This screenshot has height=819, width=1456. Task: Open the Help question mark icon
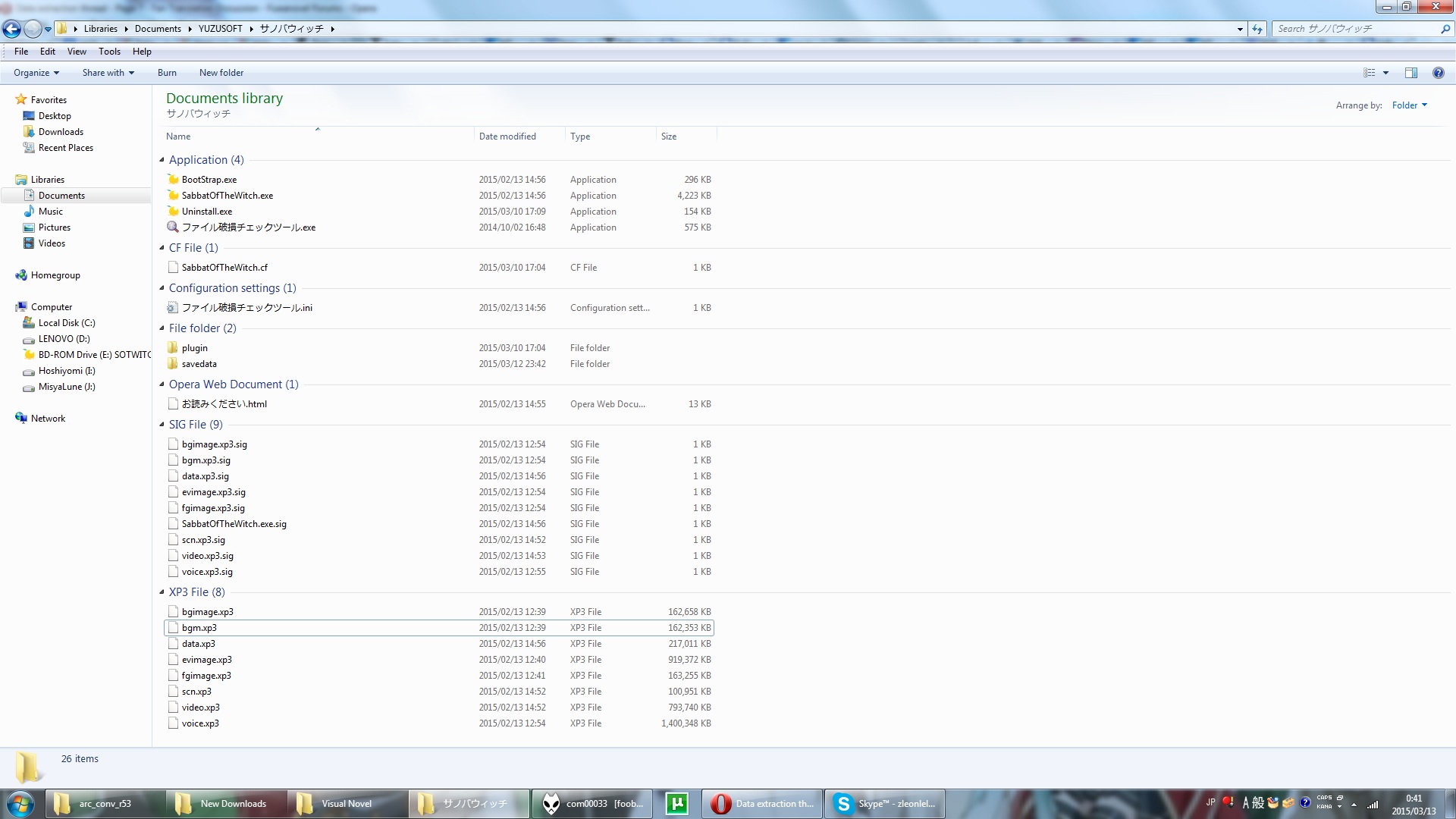coord(1439,73)
